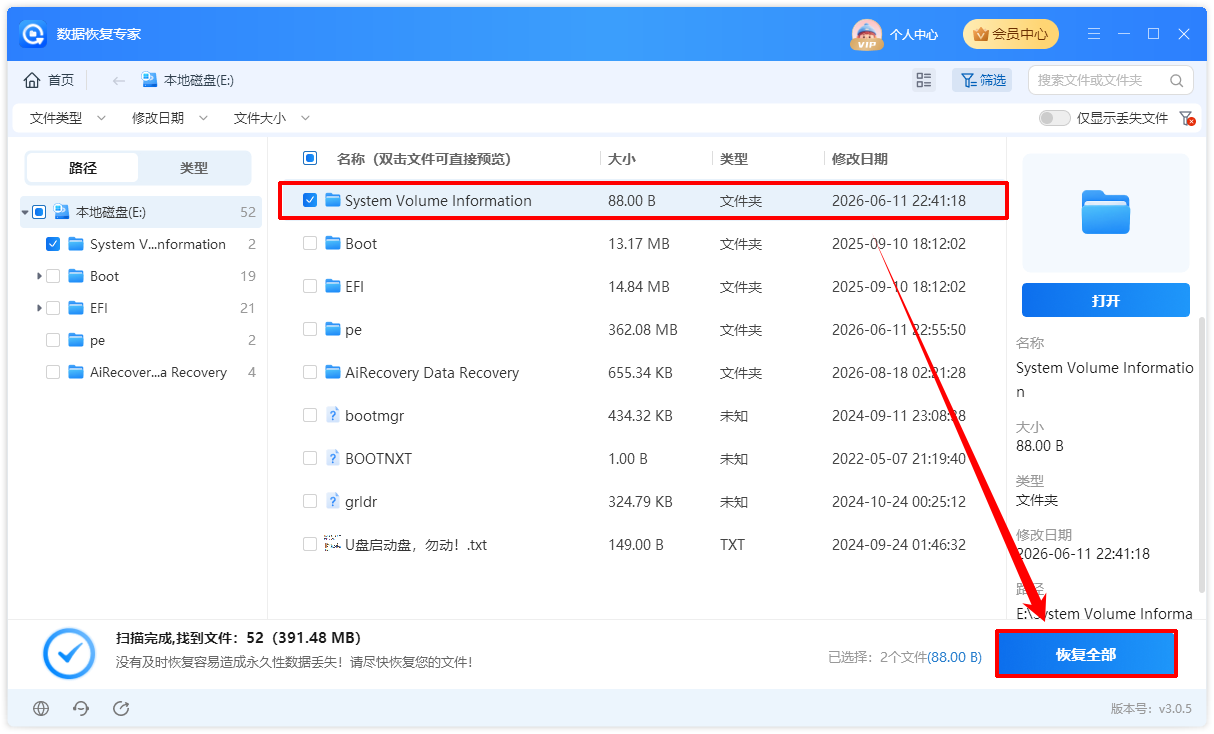Click the Boot folder icon in file list

click(333, 243)
